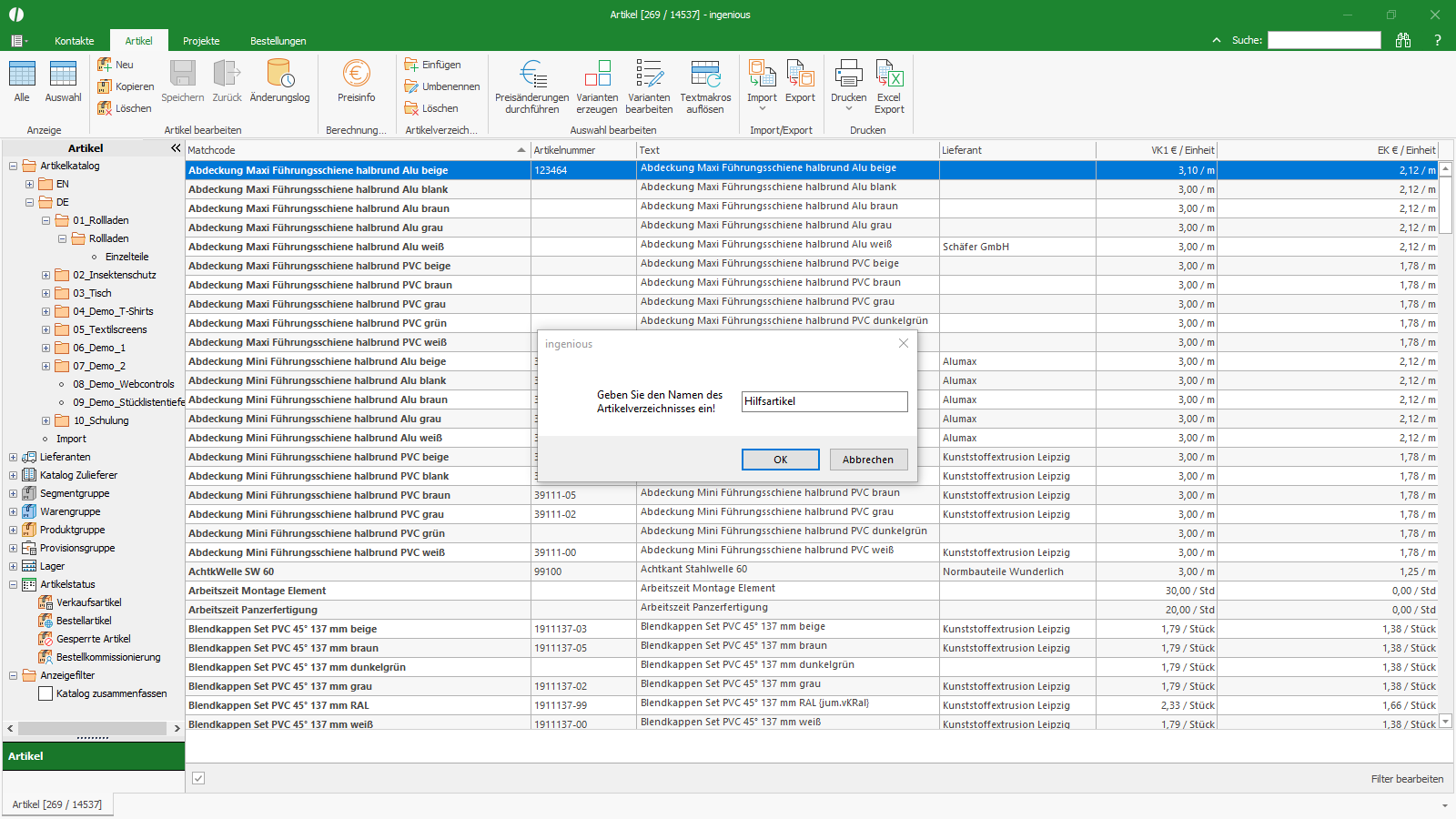Confirm dialog with OK button
Viewport: 1456px width, 819px height.
pos(781,460)
